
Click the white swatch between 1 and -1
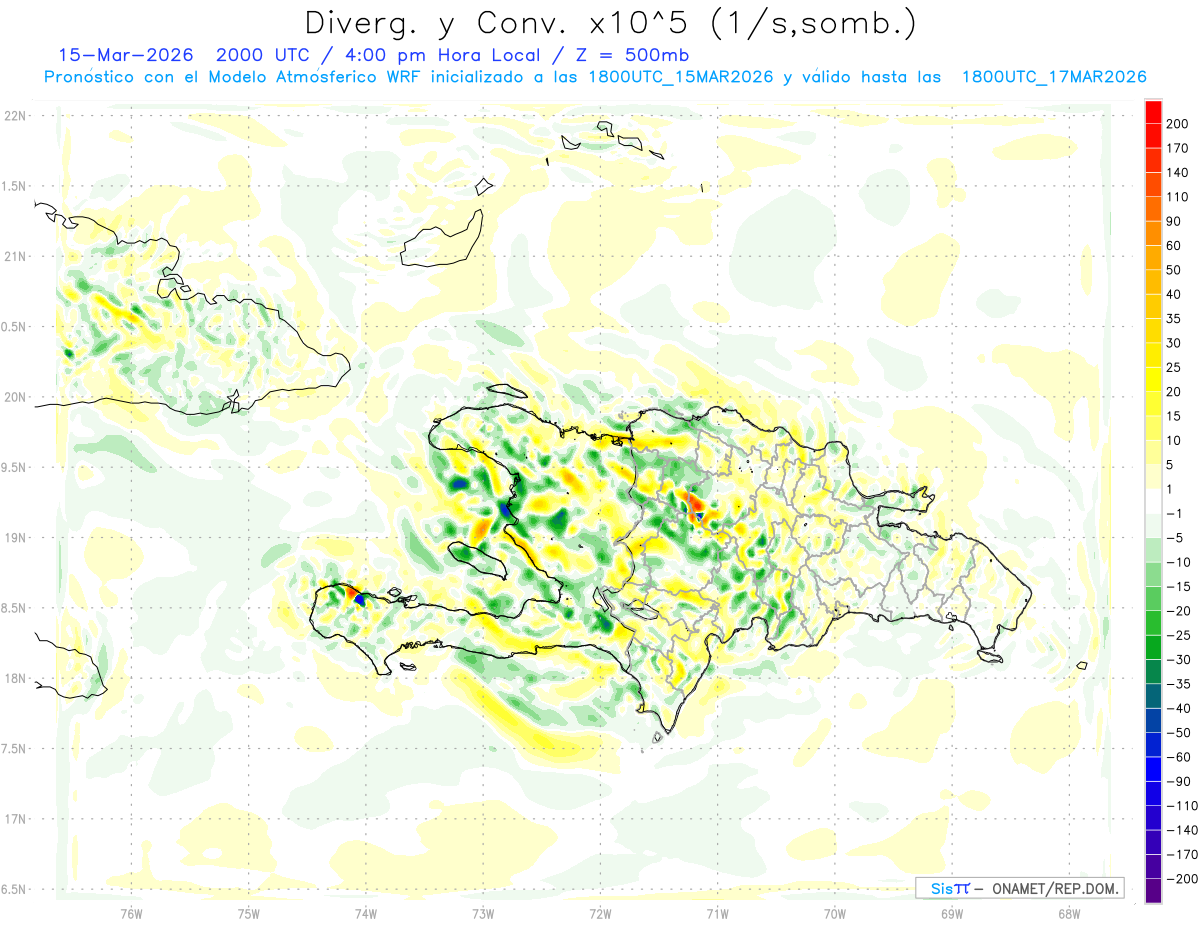point(1153,501)
